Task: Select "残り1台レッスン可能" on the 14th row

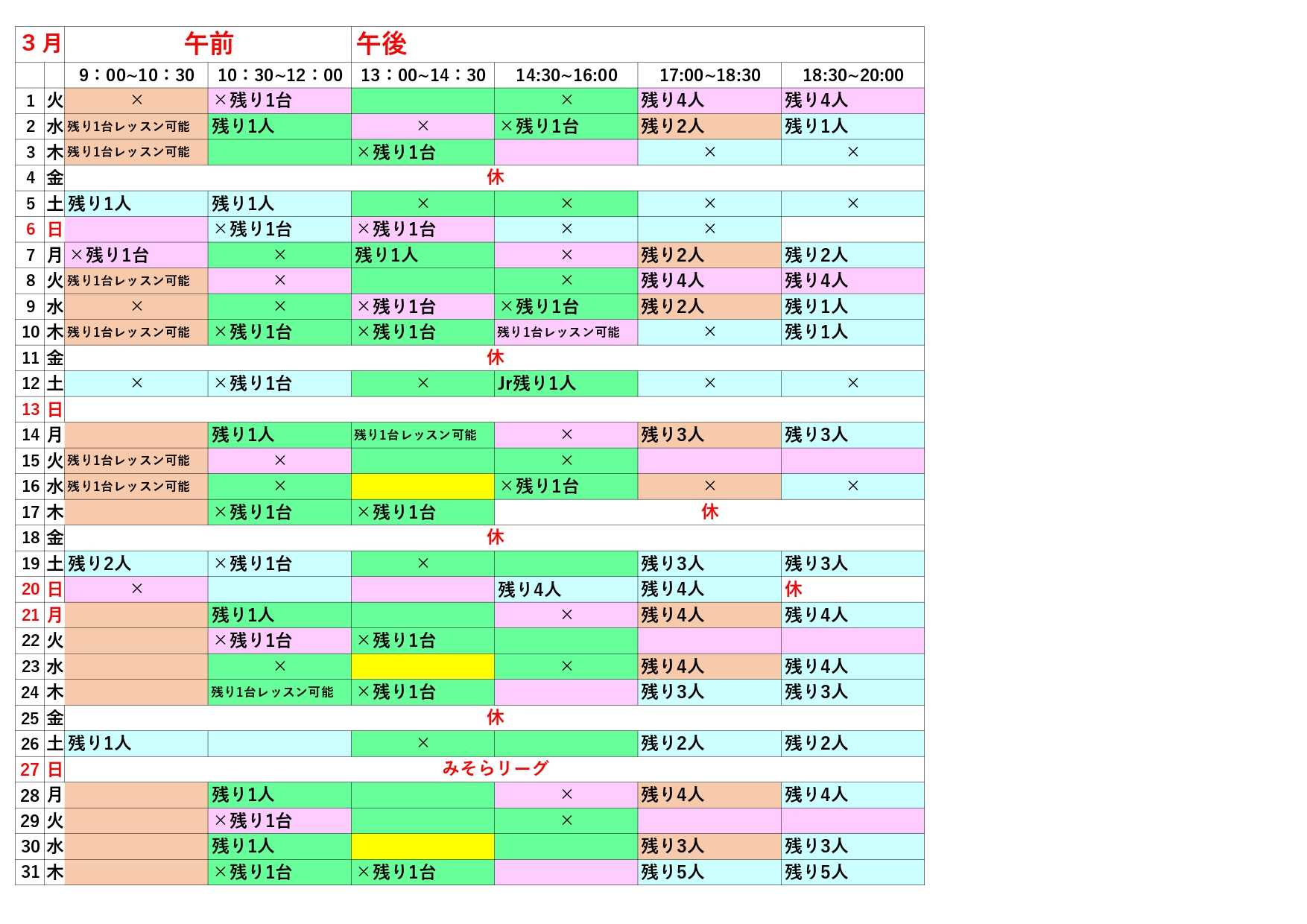Action: (415, 435)
